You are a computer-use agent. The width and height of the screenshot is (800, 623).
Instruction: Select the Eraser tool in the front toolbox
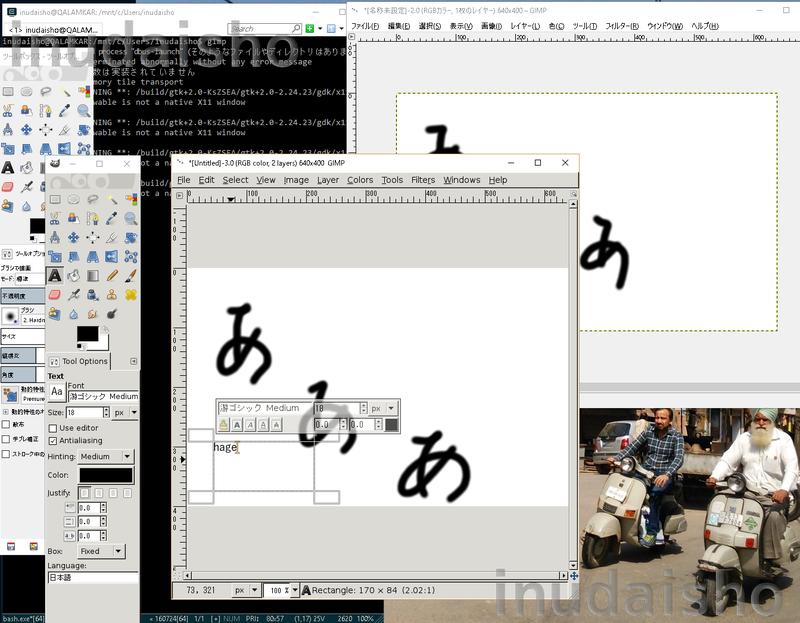pyautogui.click(x=55, y=295)
